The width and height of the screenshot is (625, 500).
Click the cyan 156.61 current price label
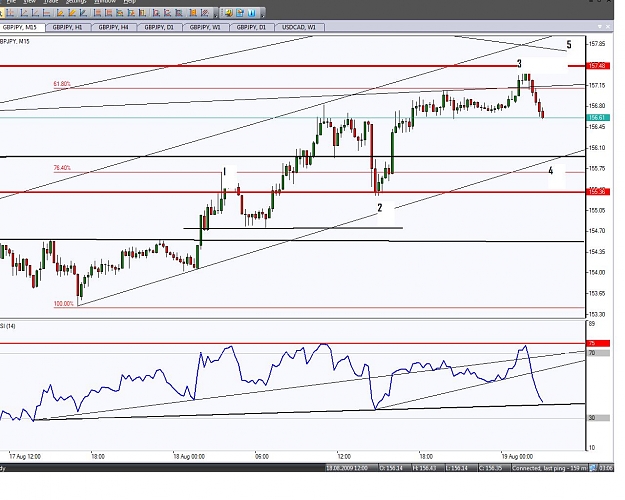(598, 117)
